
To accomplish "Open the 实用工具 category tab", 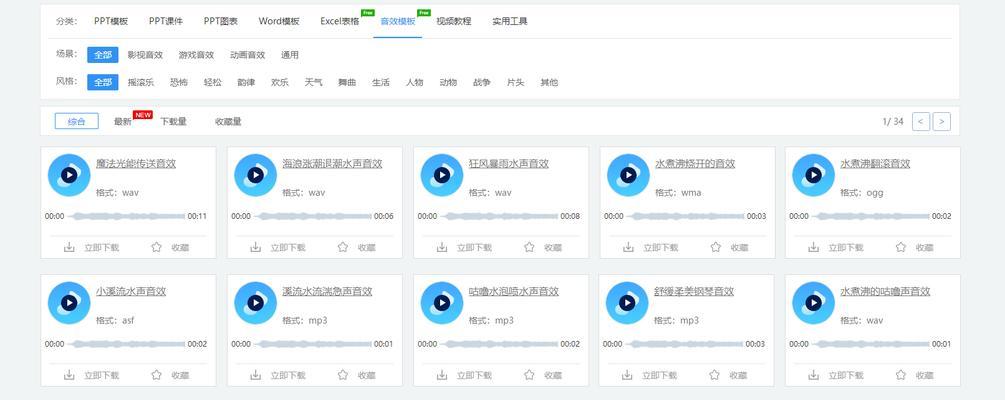I will click(510, 21).
